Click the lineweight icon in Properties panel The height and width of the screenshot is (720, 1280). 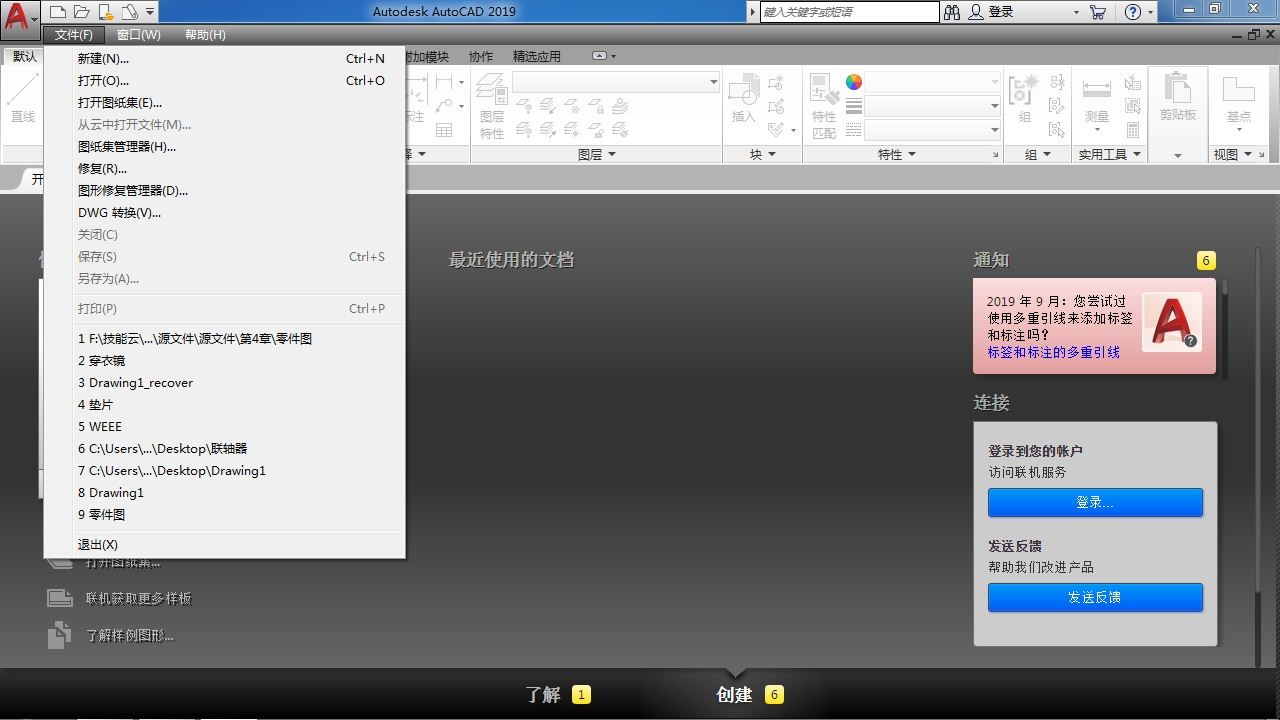pos(853,106)
